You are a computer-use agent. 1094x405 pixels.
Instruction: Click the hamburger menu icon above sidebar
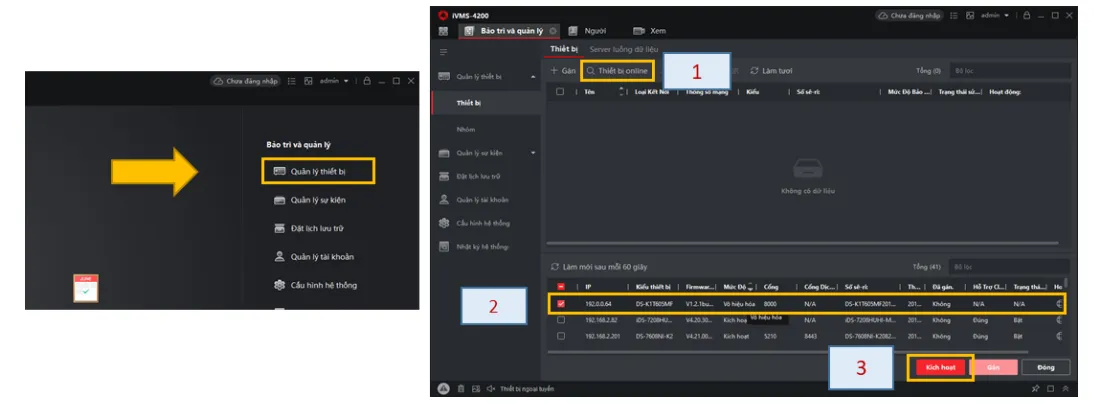(x=444, y=51)
